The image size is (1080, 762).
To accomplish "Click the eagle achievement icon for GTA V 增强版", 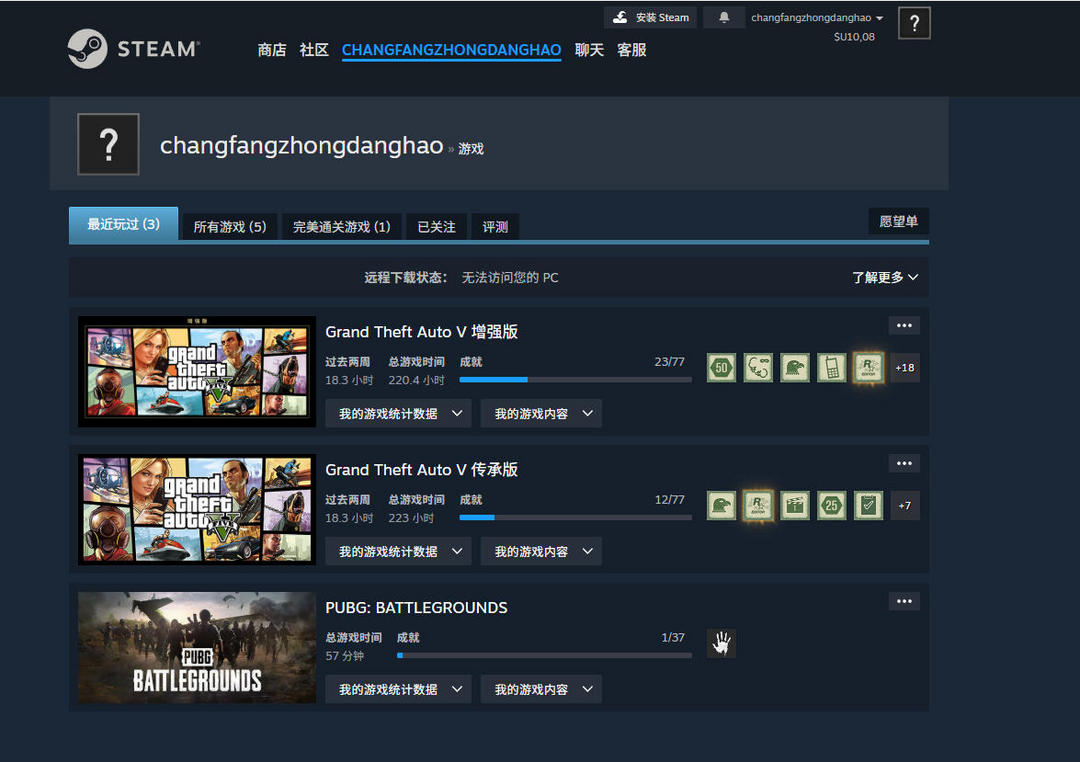I will 794,368.
